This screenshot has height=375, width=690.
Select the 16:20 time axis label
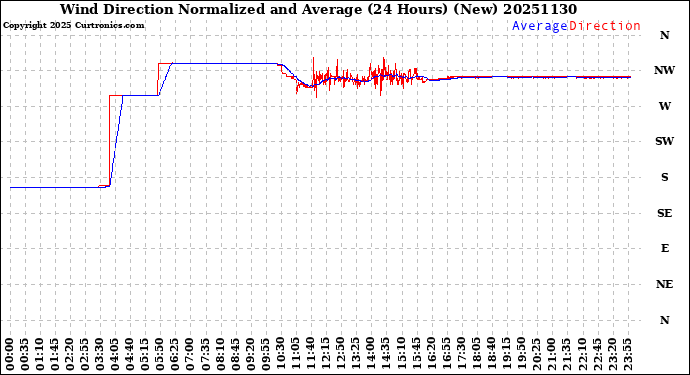pos(431,354)
